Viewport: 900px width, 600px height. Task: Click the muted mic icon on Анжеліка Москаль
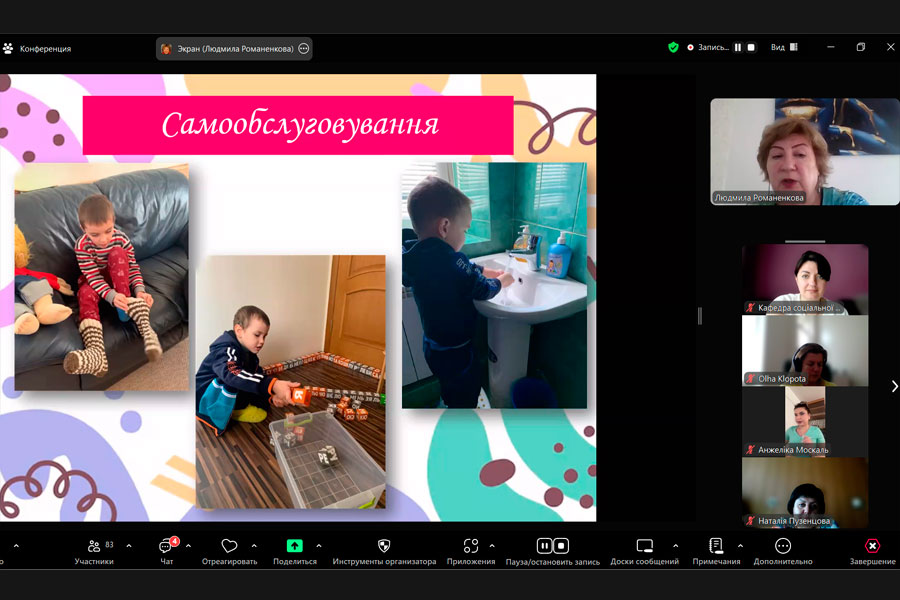(750, 450)
